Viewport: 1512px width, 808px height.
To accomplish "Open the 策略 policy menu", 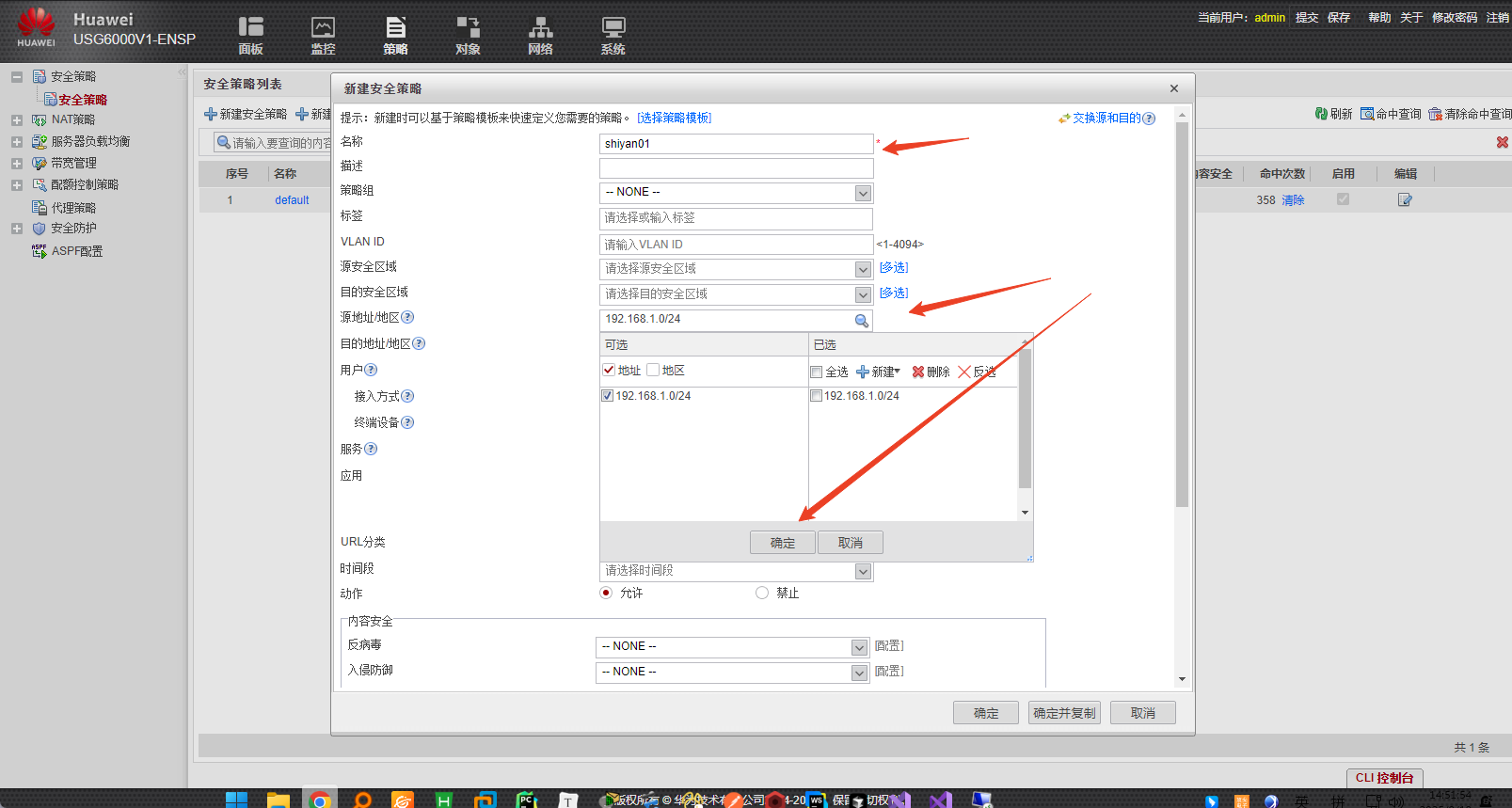I will tap(395, 36).
